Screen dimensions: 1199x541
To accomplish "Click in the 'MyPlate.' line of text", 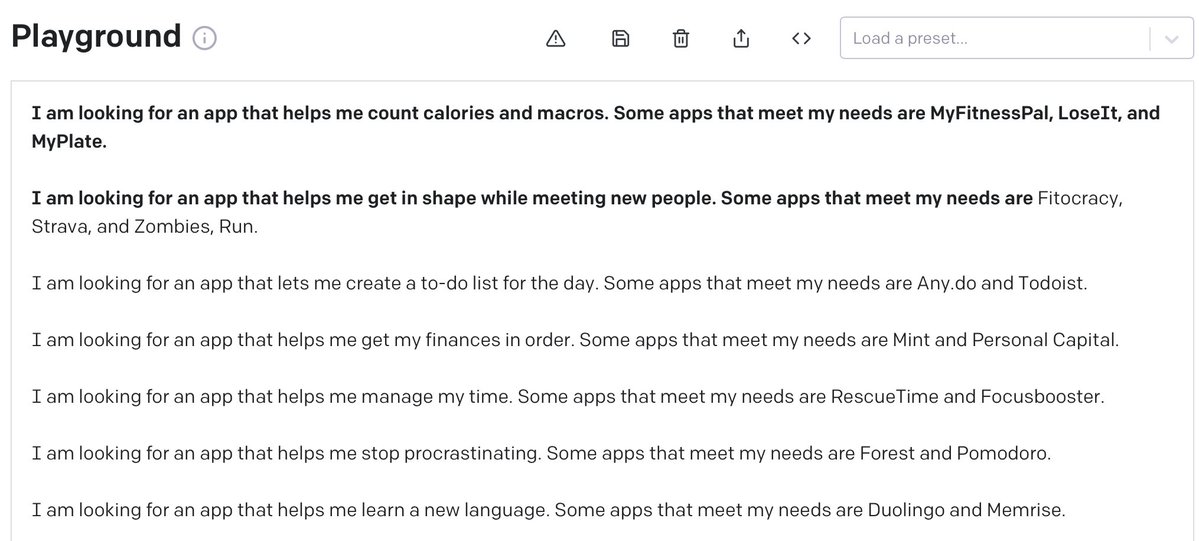I will (x=69, y=141).
